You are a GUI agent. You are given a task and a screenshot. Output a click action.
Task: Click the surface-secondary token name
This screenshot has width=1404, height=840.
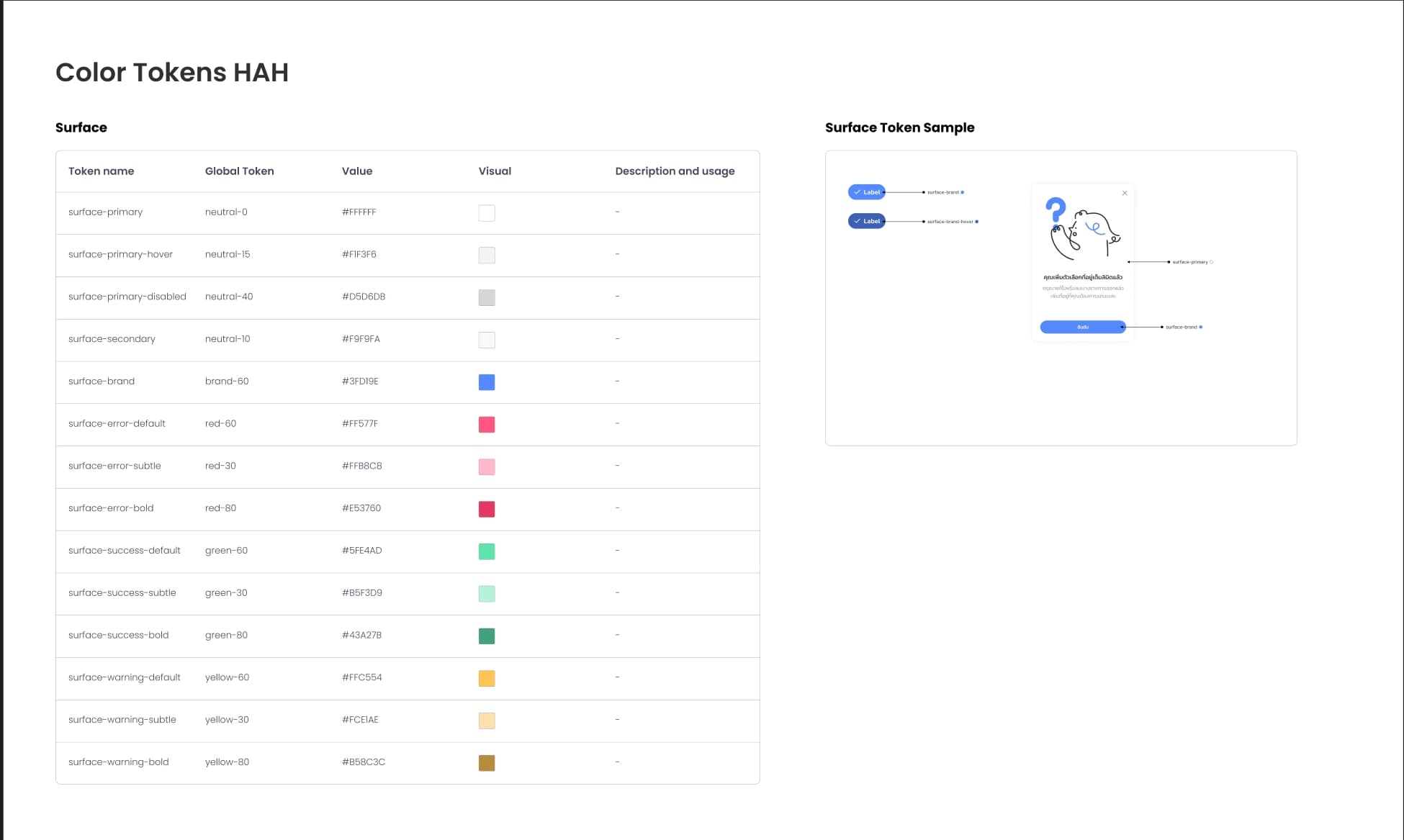tap(112, 339)
